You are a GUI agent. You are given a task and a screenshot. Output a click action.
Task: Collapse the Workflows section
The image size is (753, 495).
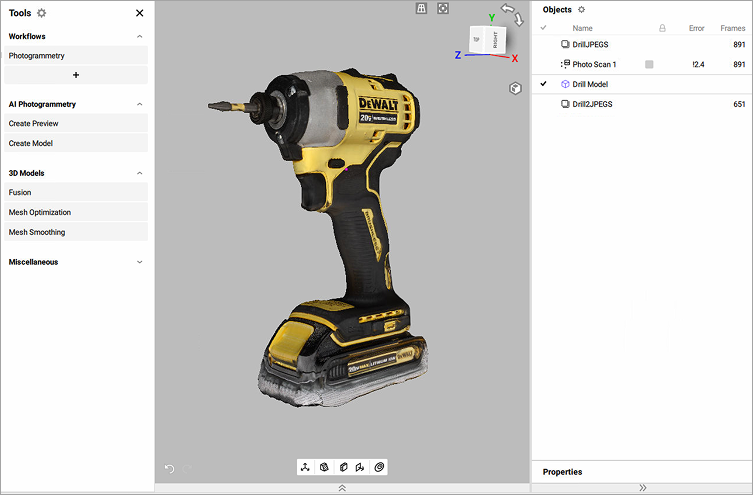(x=139, y=36)
